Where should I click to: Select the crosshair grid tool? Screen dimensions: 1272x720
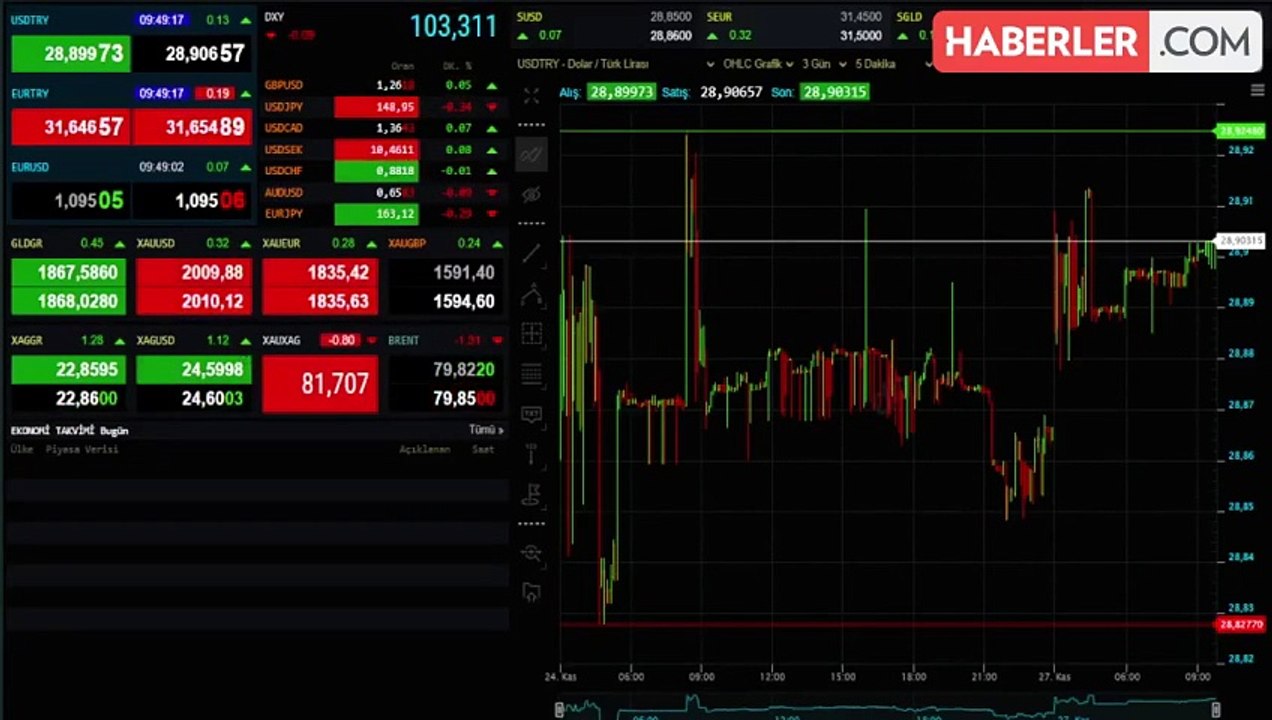[x=531, y=334]
